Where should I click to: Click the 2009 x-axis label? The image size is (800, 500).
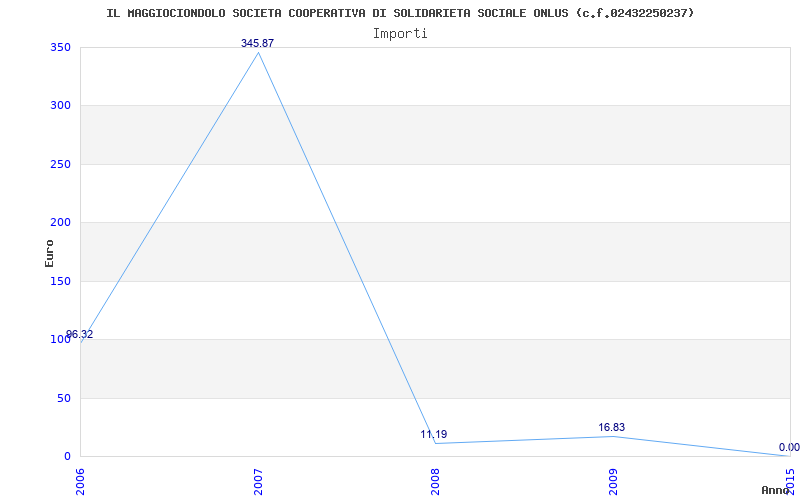click(x=613, y=482)
